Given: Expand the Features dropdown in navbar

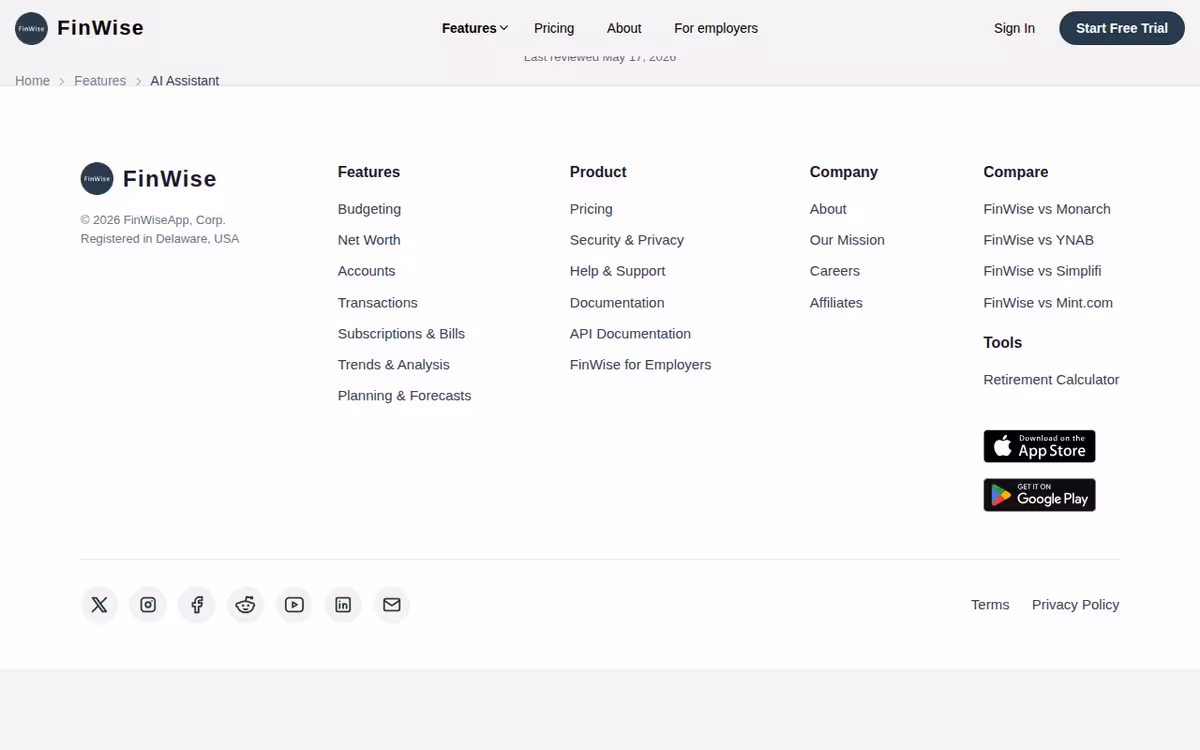Looking at the screenshot, I should (x=475, y=28).
